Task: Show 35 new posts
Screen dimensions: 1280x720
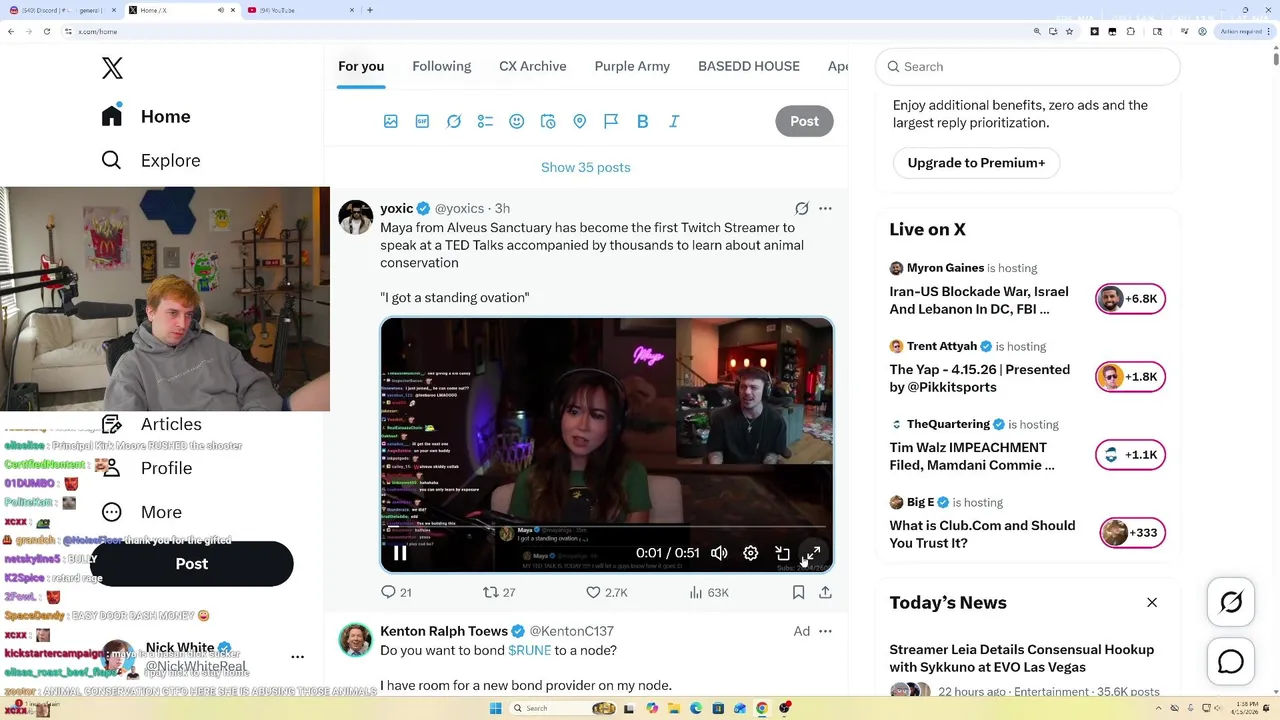Action: click(586, 167)
